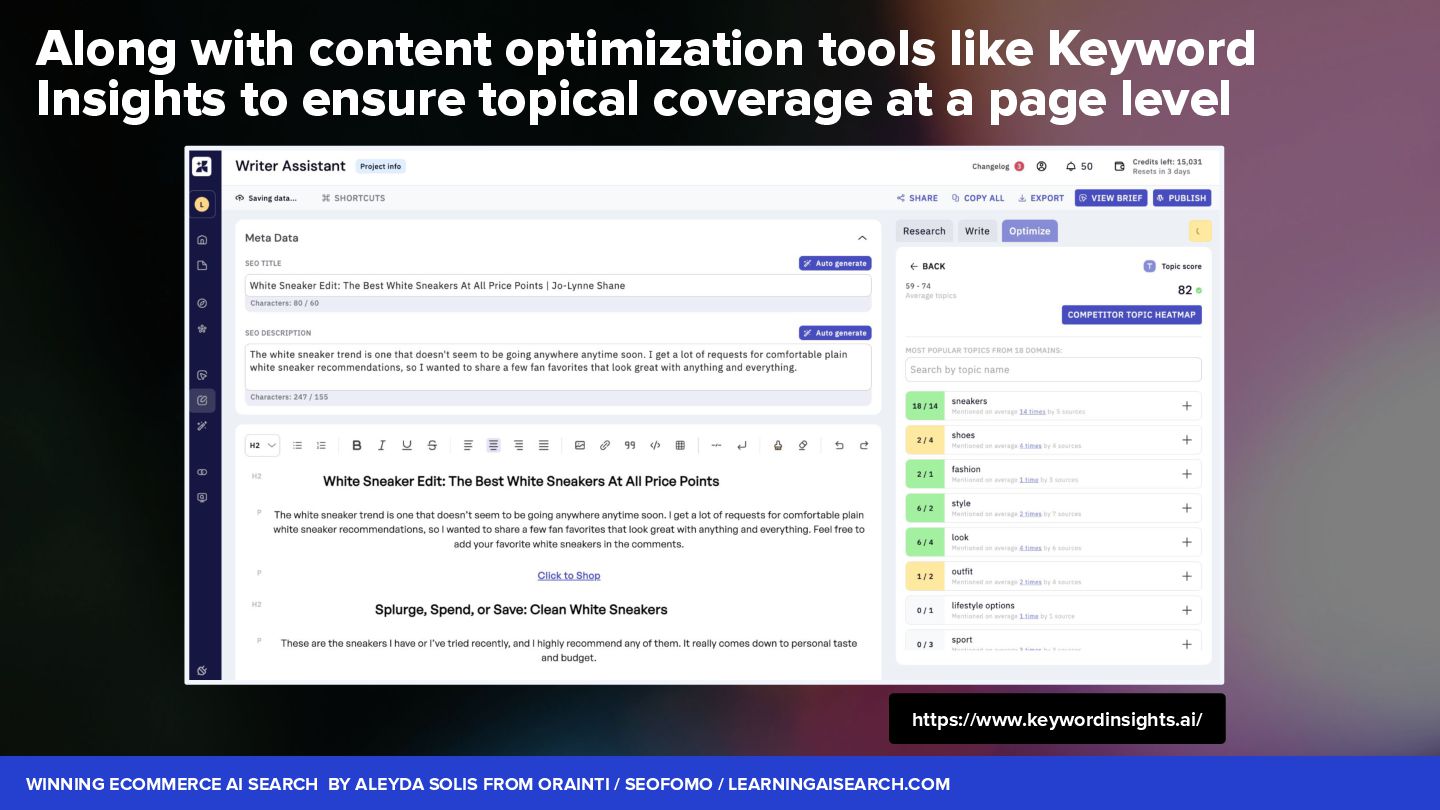Expand the fashion topic with plus
Image resolution: width=1440 pixels, height=810 pixels.
[1187, 474]
